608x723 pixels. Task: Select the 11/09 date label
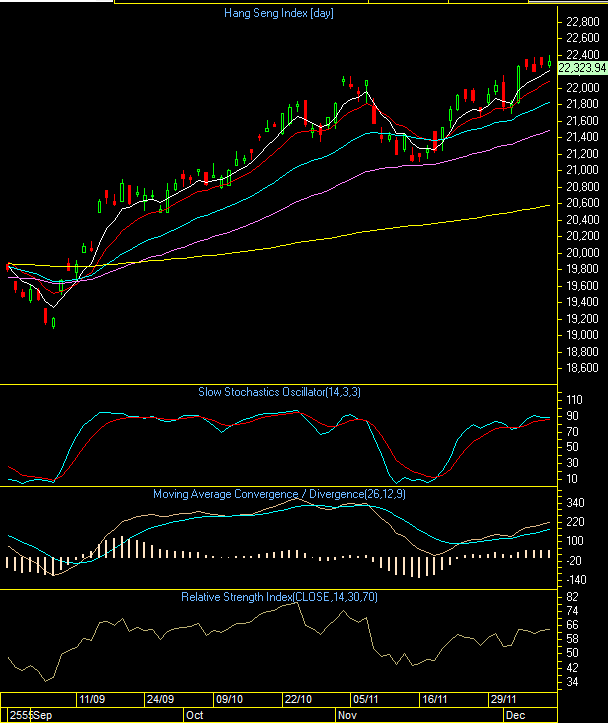point(92,699)
